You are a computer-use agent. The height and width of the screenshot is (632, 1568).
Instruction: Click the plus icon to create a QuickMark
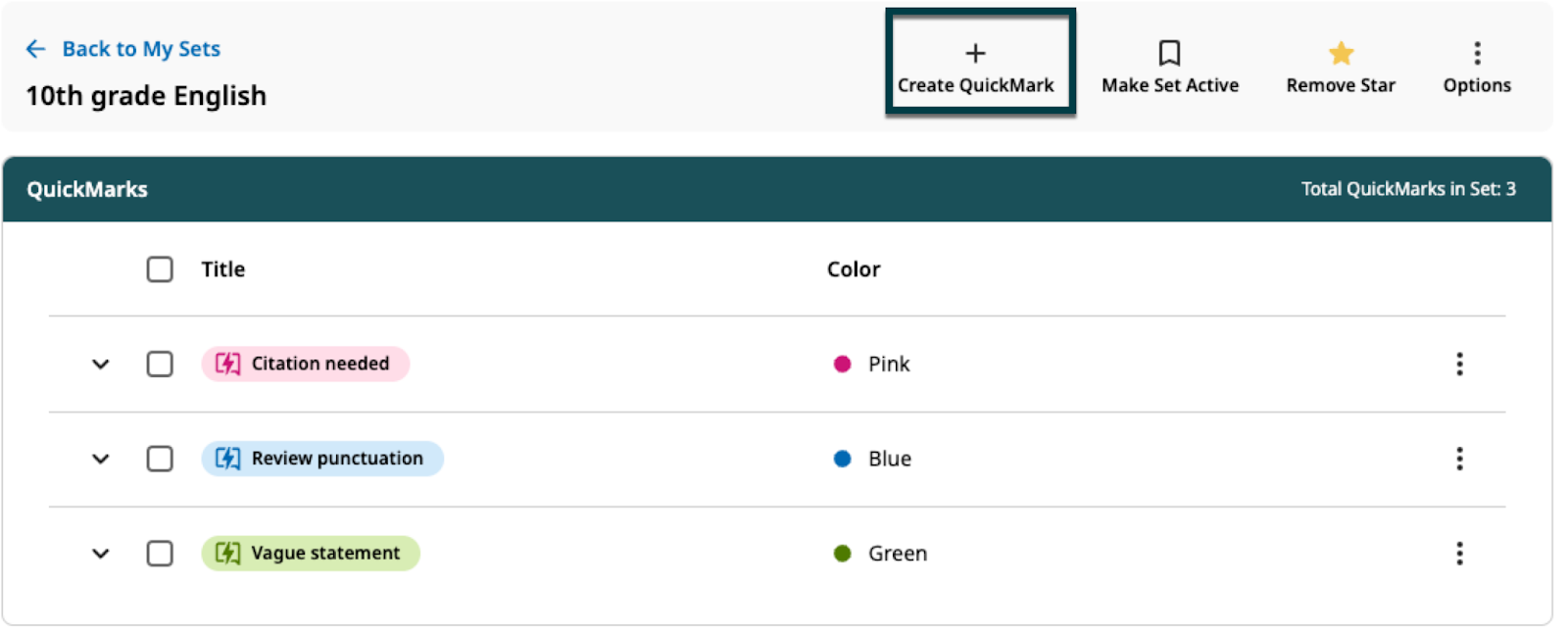[x=975, y=53]
